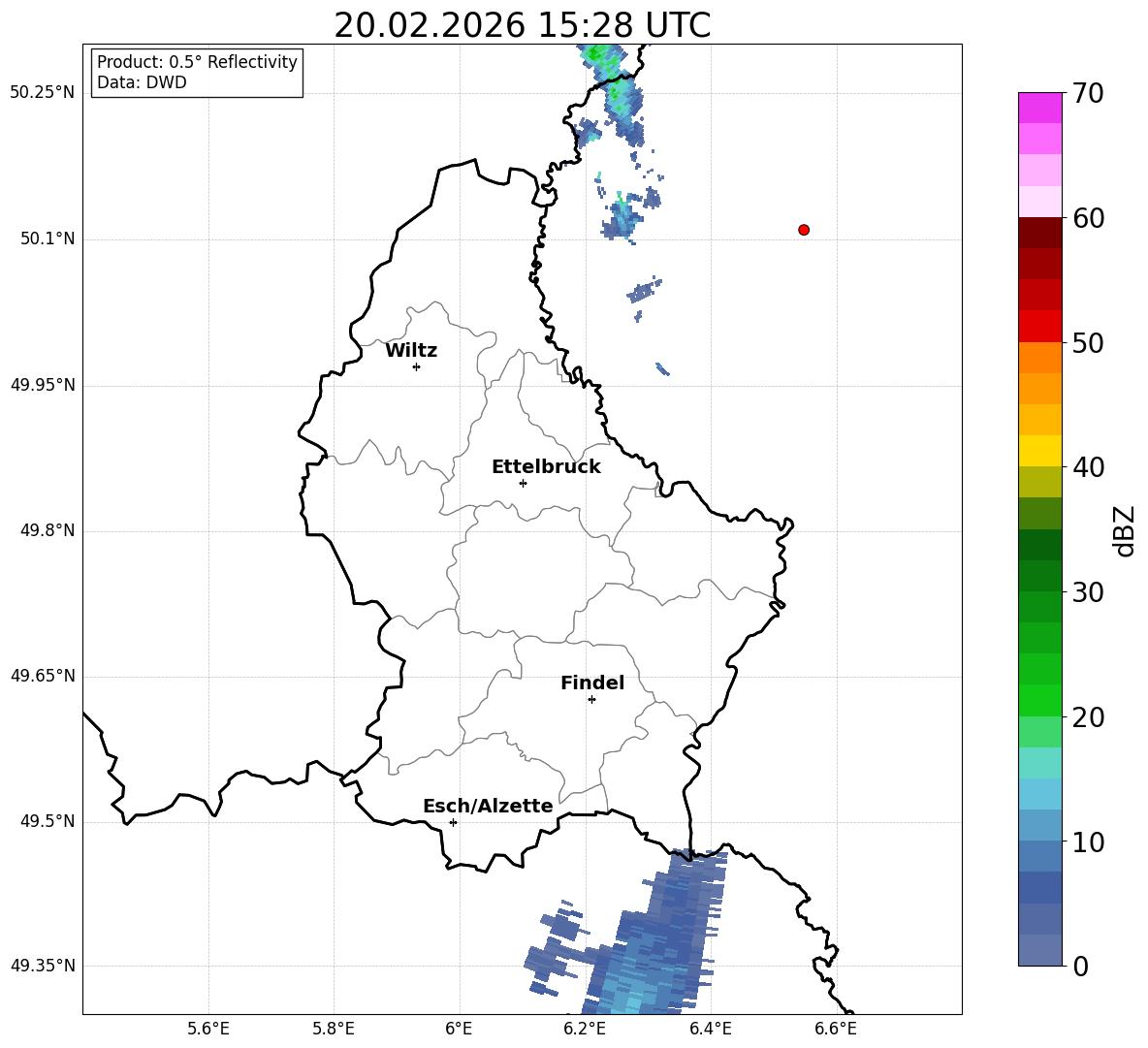
Task: Click the 20.02.2026 15:28 UTC title
Action: point(522,25)
